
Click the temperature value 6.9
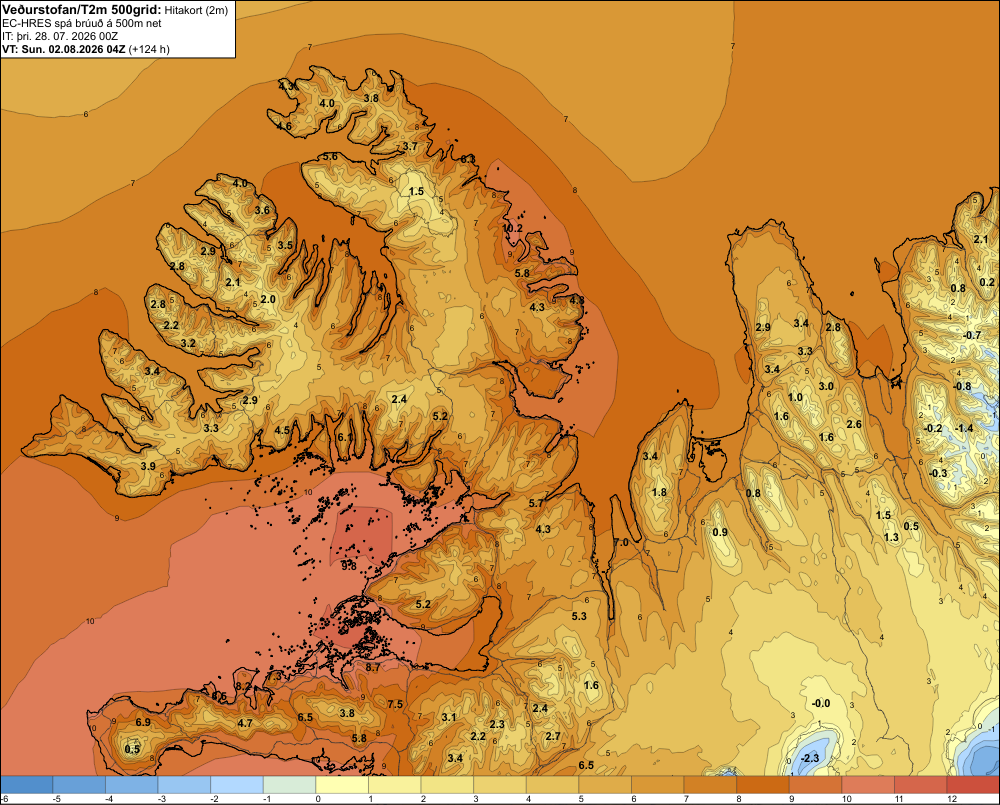point(143,722)
